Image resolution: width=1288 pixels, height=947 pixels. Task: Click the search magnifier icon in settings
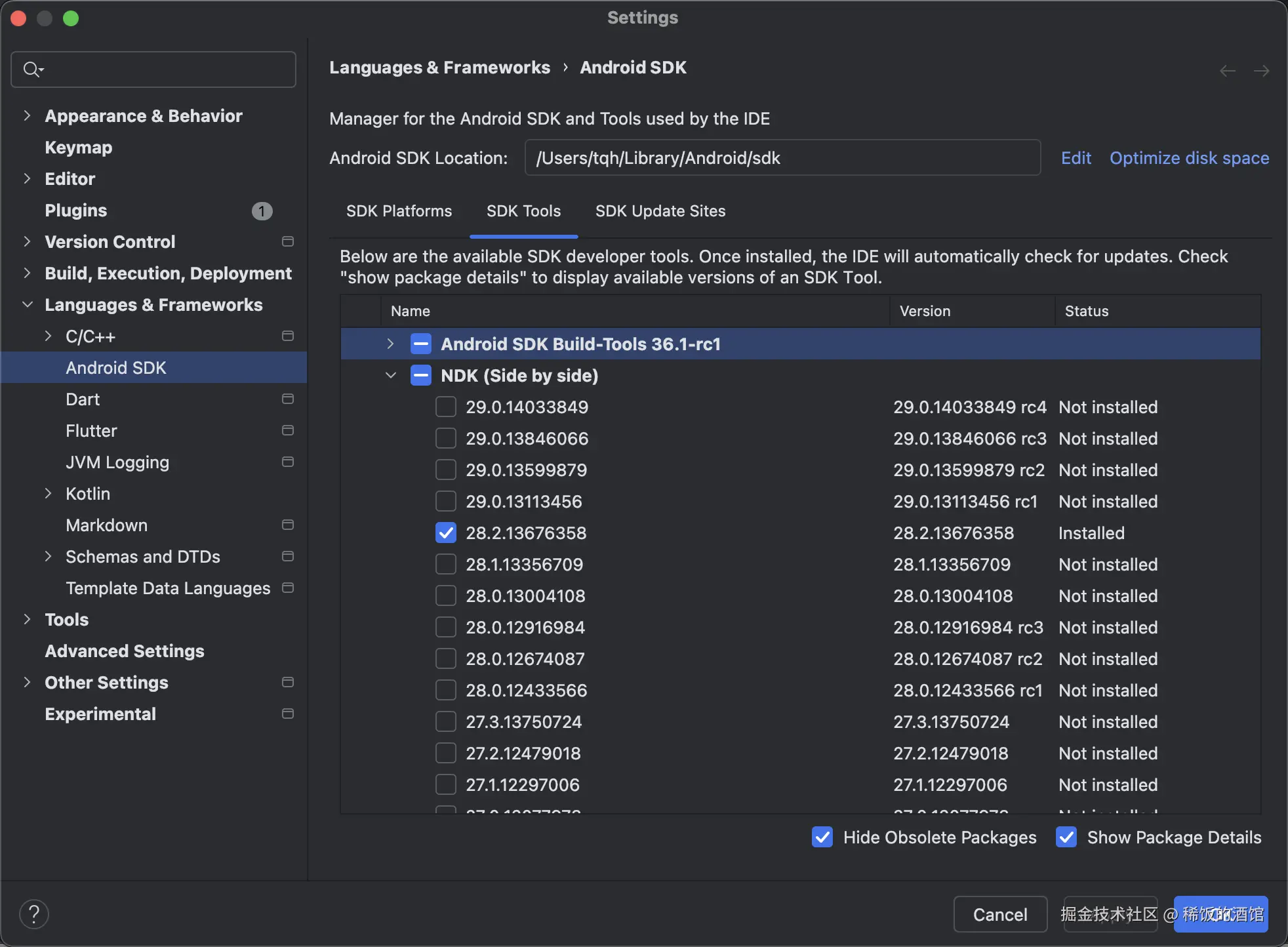click(x=31, y=69)
